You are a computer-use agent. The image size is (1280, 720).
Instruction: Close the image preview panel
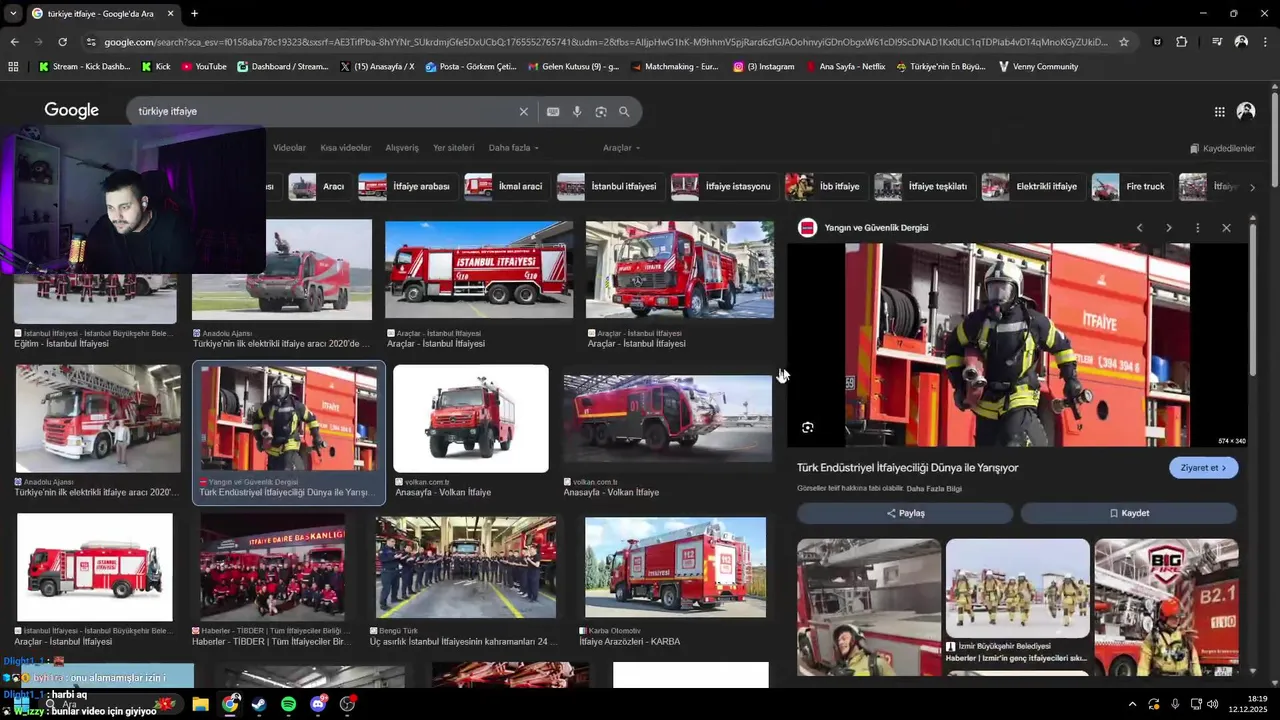tap(1226, 228)
